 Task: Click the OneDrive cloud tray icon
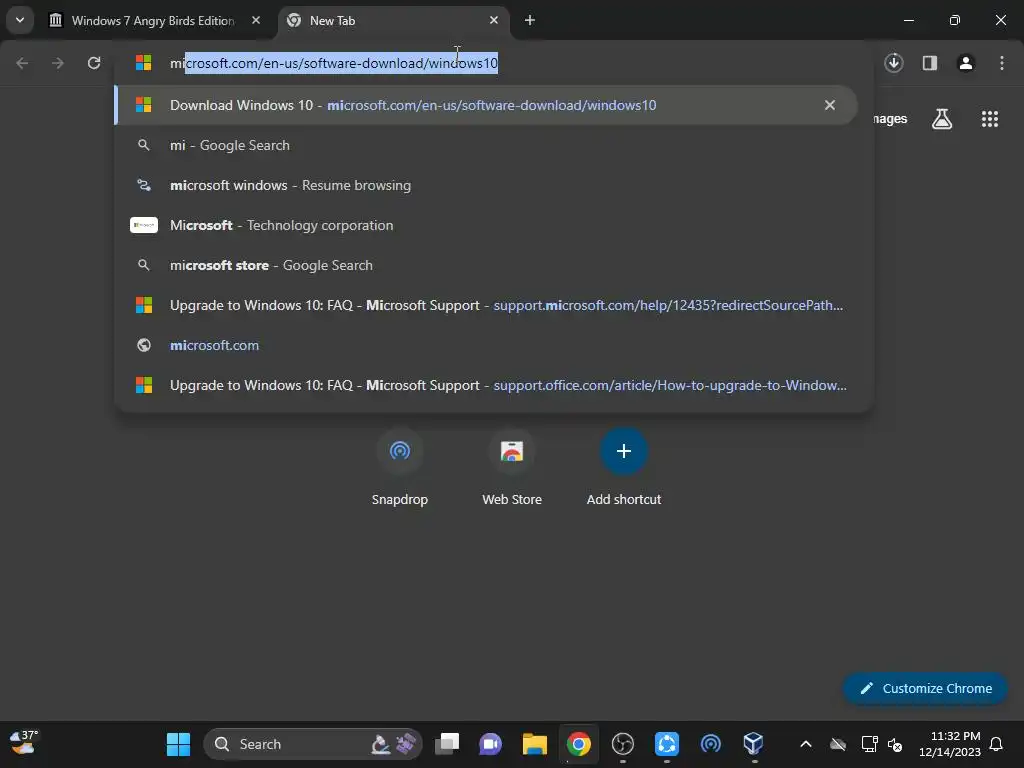pyautogui.click(x=838, y=744)
